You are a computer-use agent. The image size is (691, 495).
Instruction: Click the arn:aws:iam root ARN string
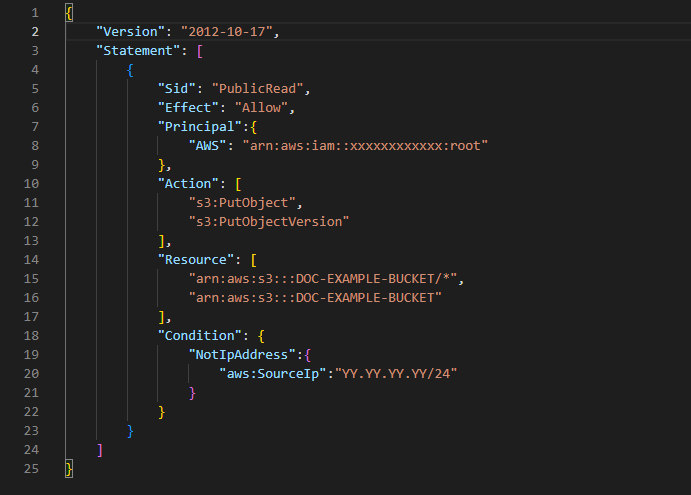point(365,145)
